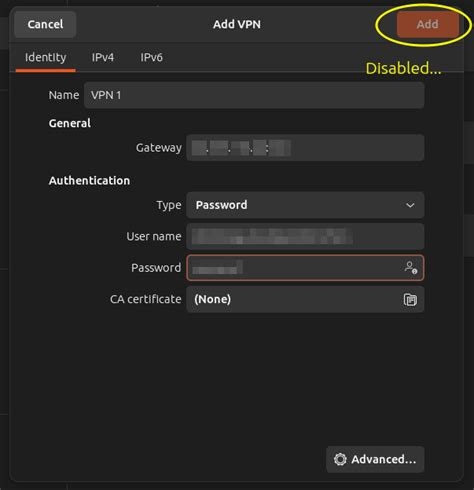
Task: Click the Add button in header
Action: [x=428, y=24]
